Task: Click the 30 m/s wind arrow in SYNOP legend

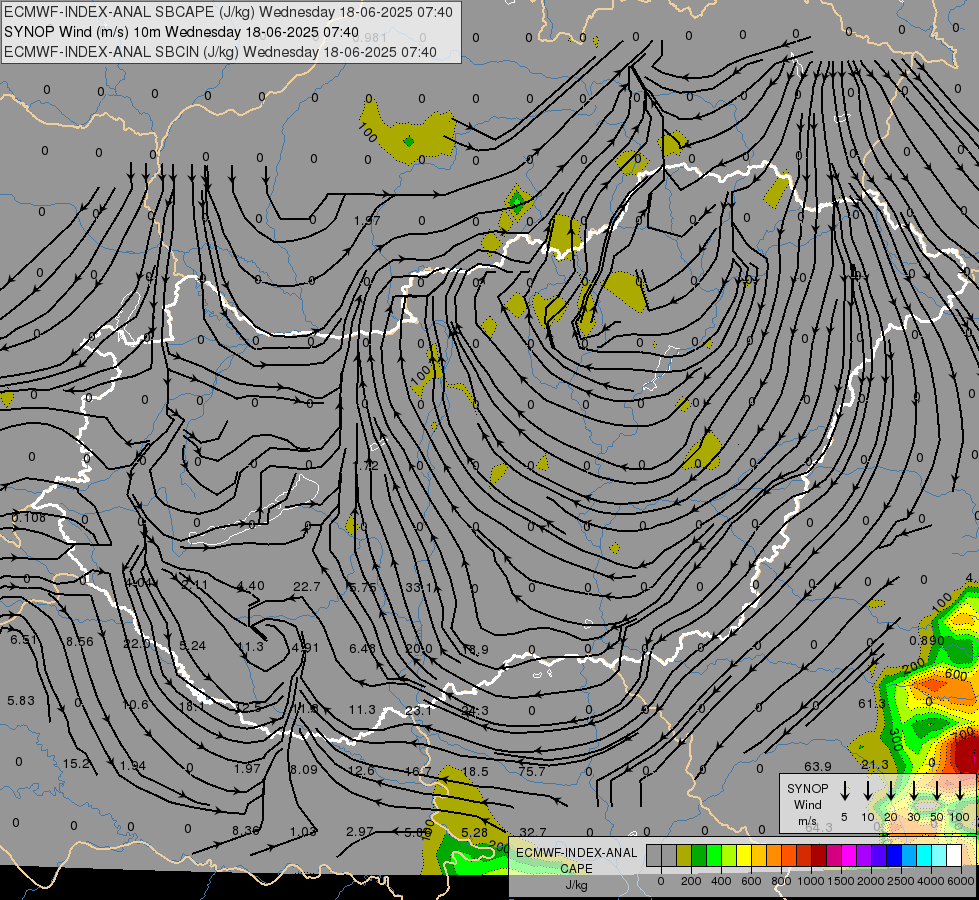Action: [914, 791]
